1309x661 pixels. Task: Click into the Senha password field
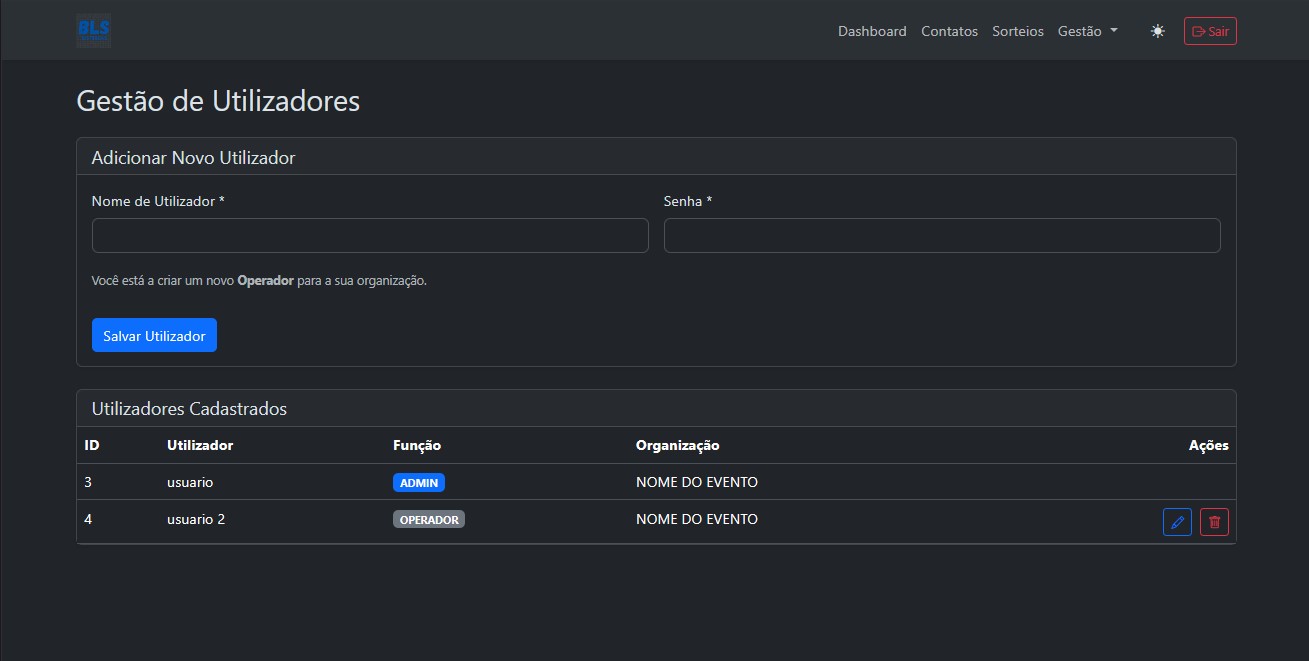941,236
